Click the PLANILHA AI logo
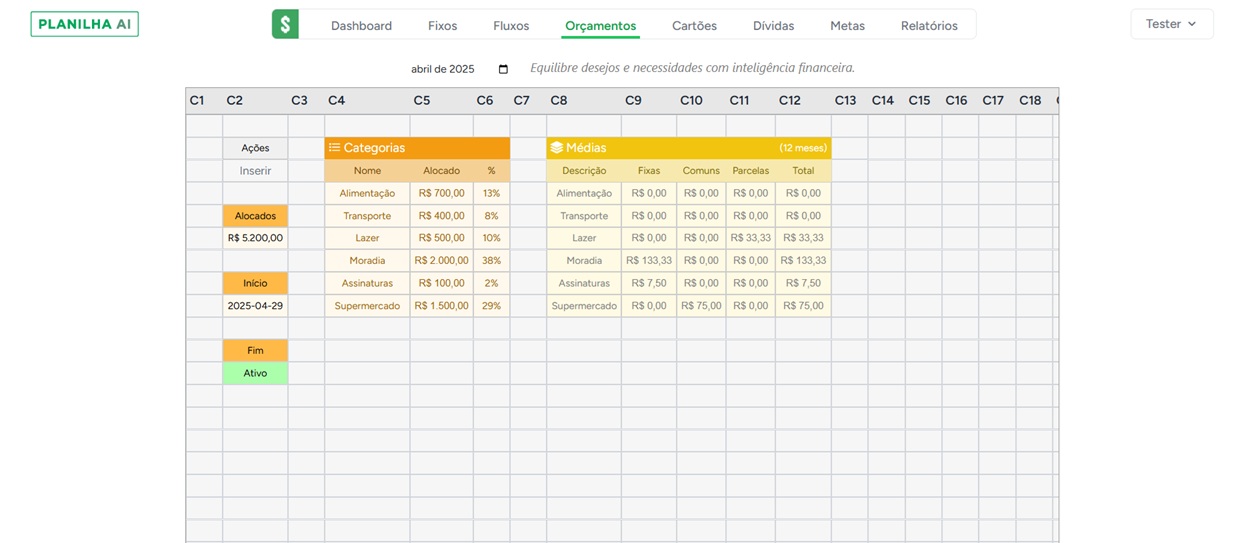This screenshot has width=1246, height=543. 85,24
